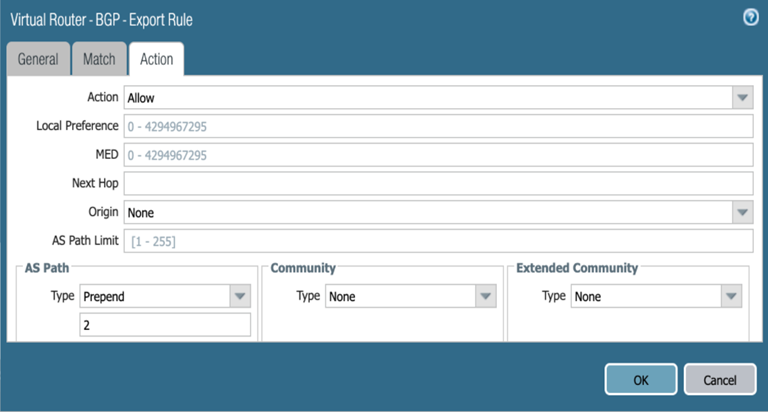Click the Community section heading

(303, 268)
